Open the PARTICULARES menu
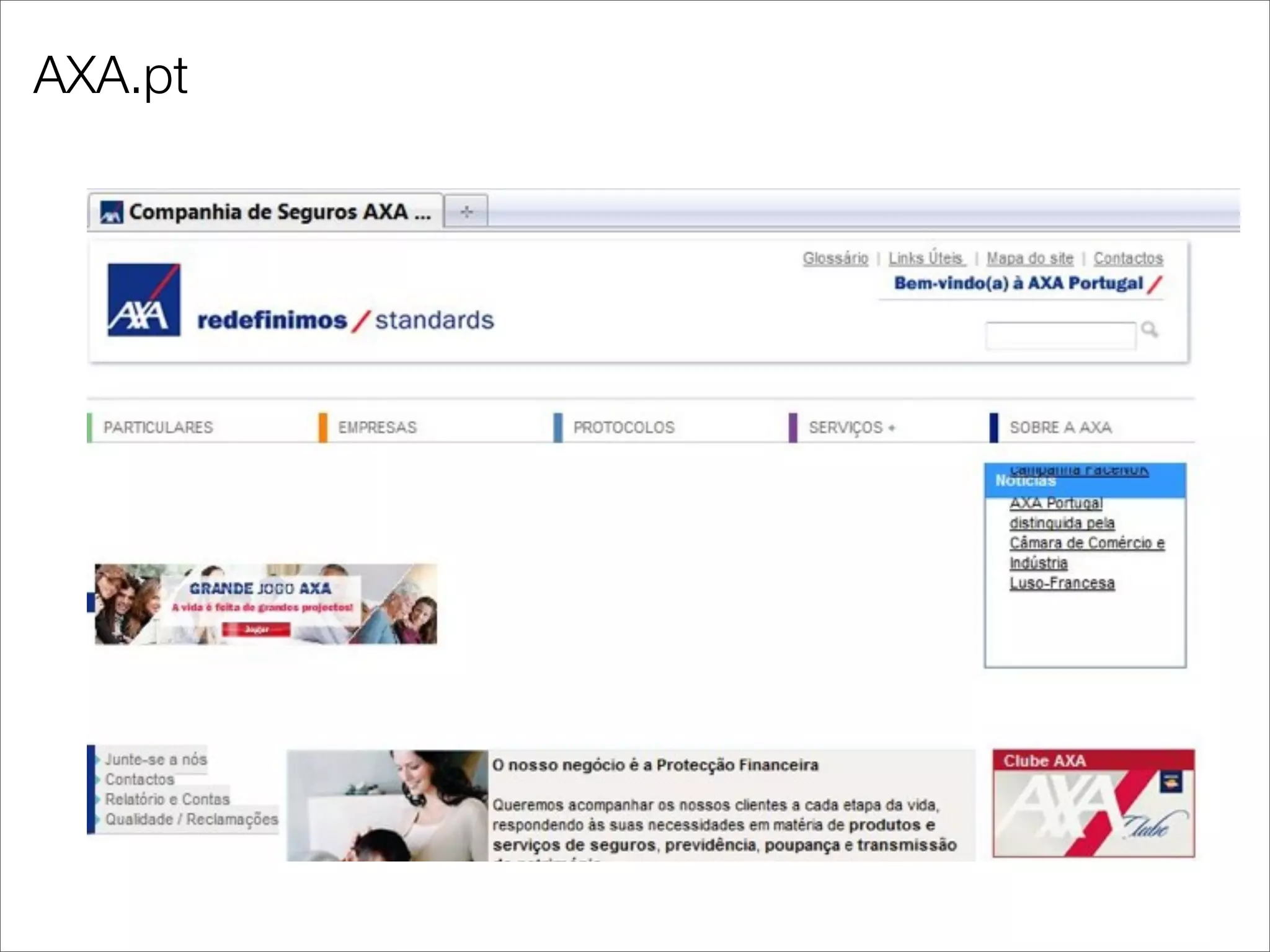Image resolution: width=1270 pixels, height=952 pixels. coord(158,428)
